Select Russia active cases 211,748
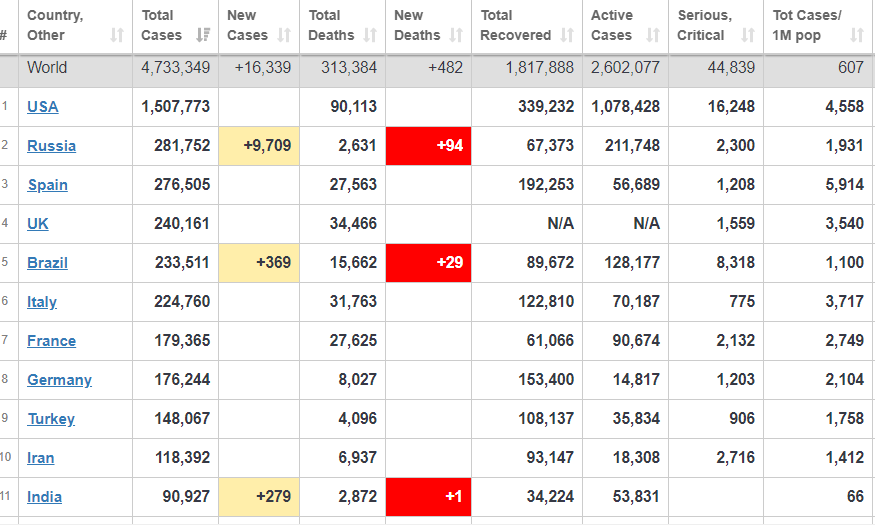Viewport: 875px width, 525px height. pos(632,146)
